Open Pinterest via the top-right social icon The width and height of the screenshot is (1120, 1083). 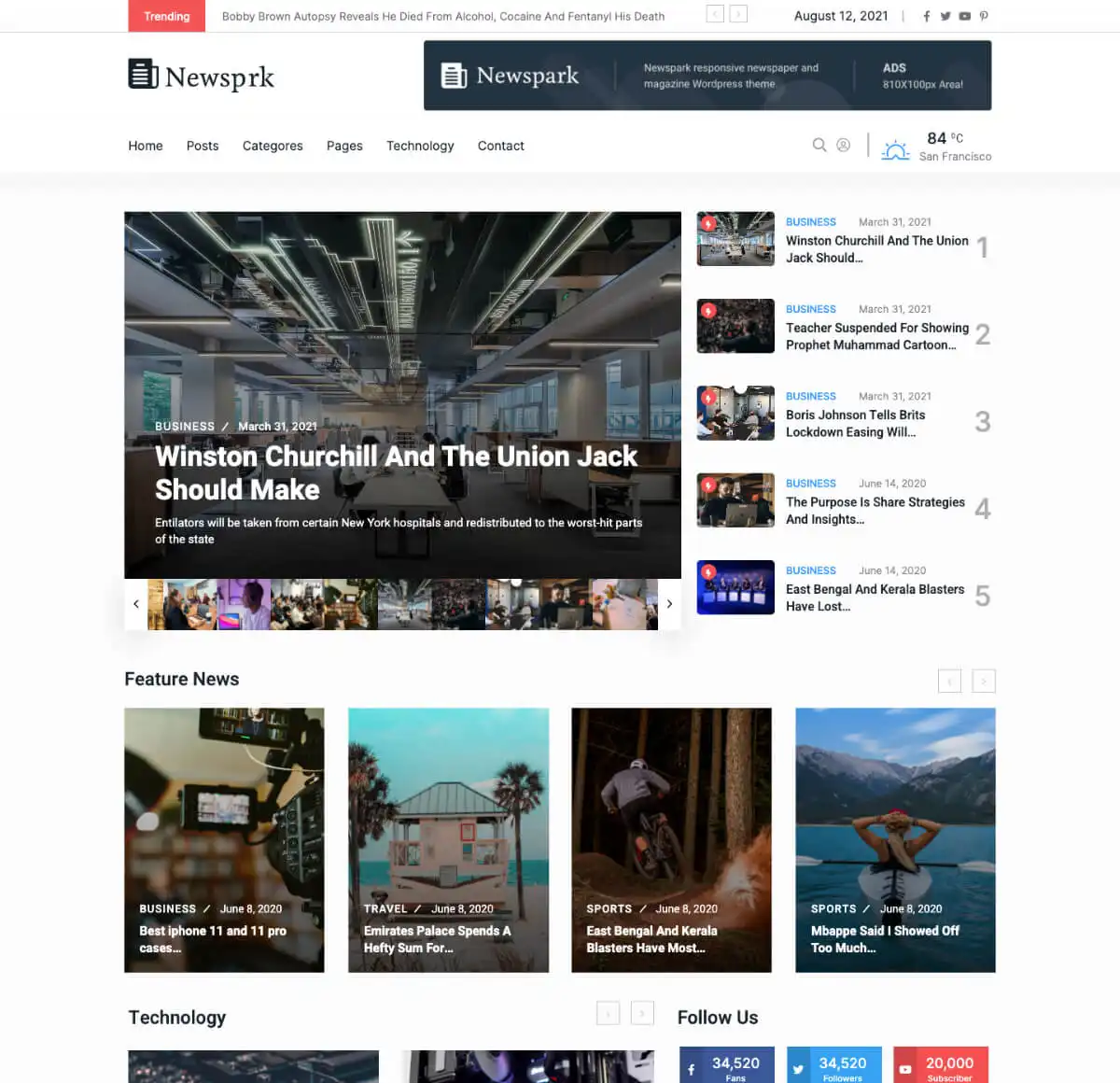coord(985,16)
